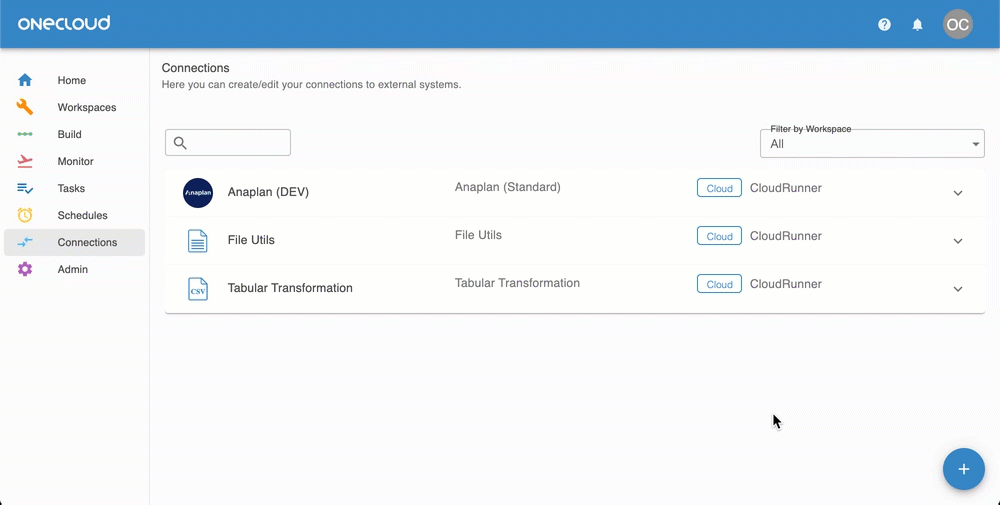Click the Connections arrows icon
The image size is (1000, 505).
point(25,242)
